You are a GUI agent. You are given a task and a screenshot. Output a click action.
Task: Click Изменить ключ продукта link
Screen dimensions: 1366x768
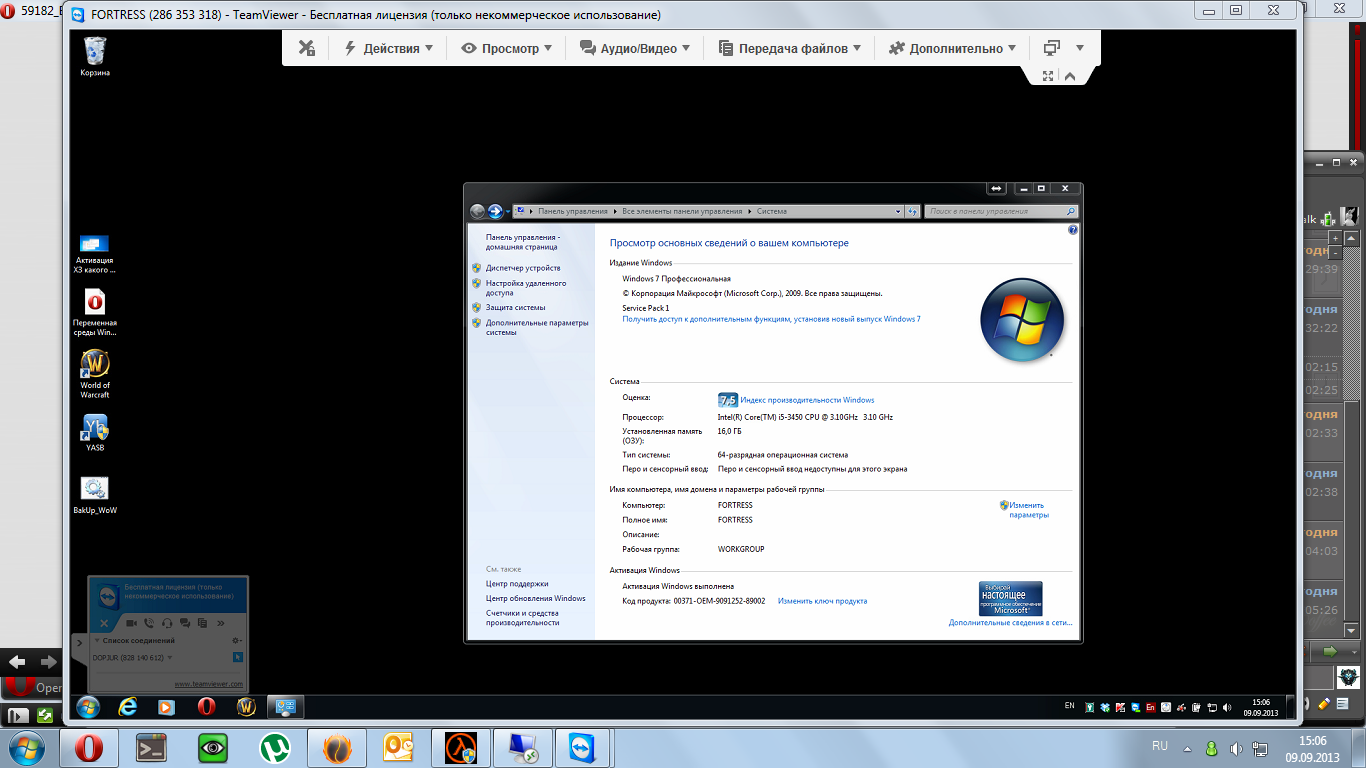coord(822,601)
